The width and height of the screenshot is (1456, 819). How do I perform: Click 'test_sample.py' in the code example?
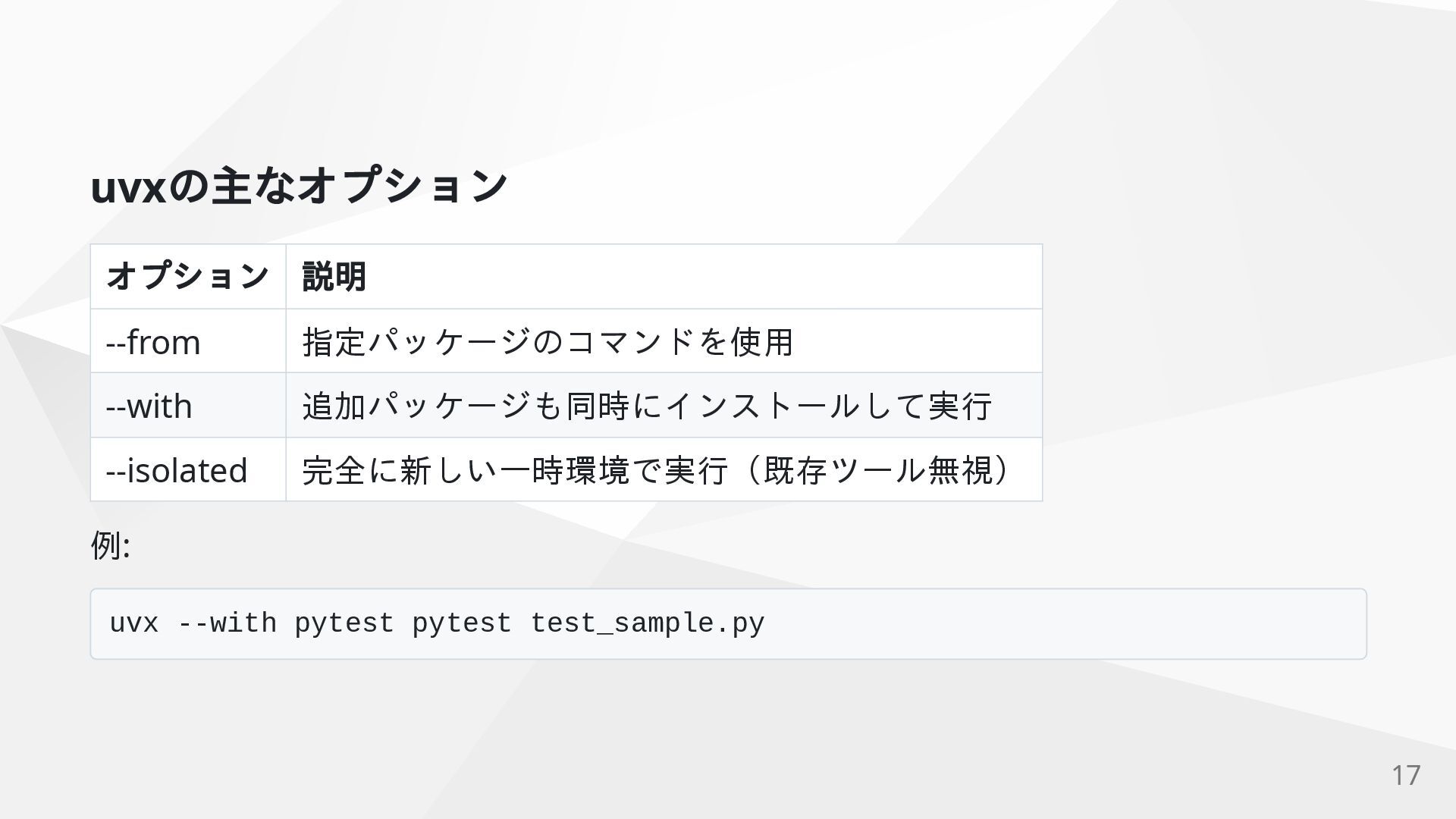647,623
